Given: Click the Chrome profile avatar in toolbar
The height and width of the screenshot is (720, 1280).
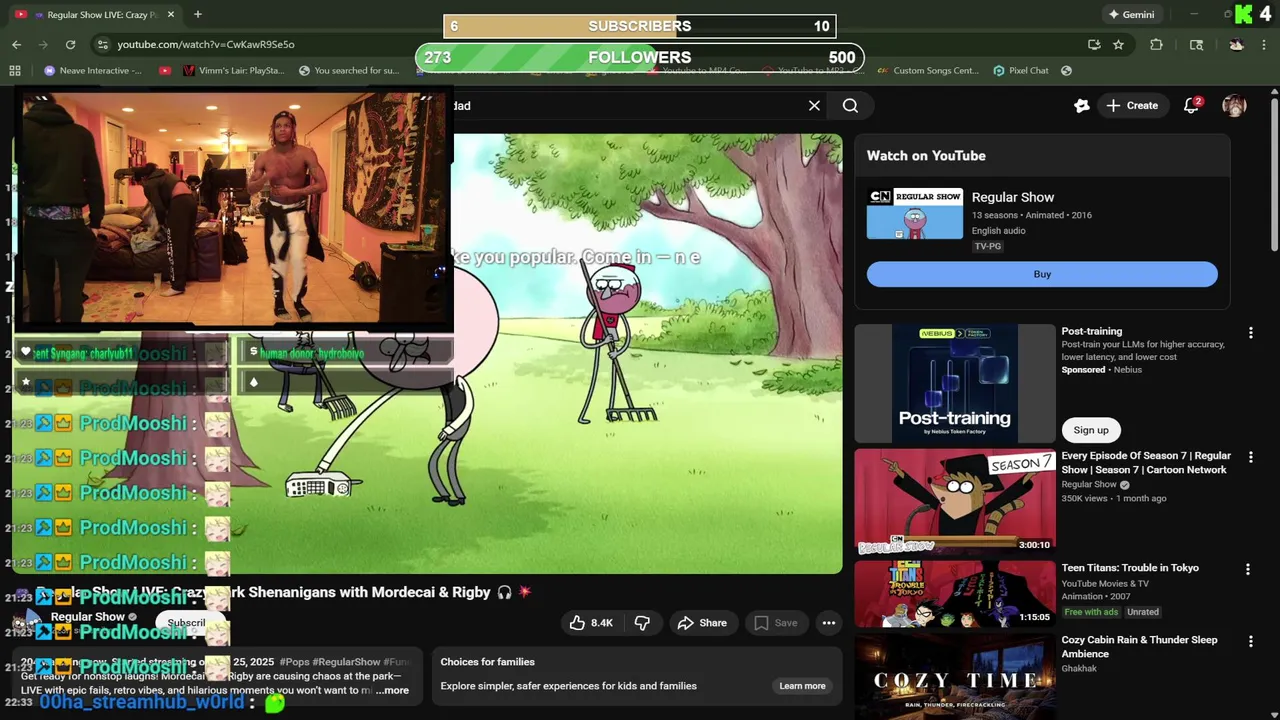Looking at the screenshot, I should click(1236, 44).
